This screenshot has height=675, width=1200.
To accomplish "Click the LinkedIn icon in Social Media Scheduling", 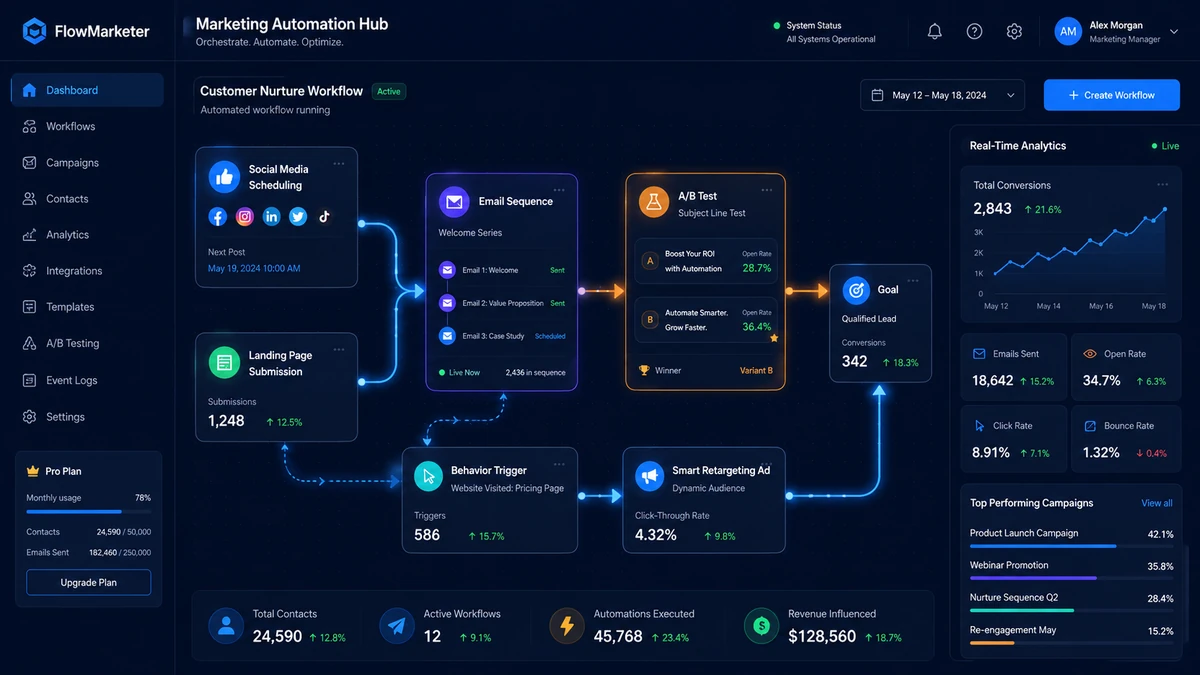I will (x=271, y=216).
